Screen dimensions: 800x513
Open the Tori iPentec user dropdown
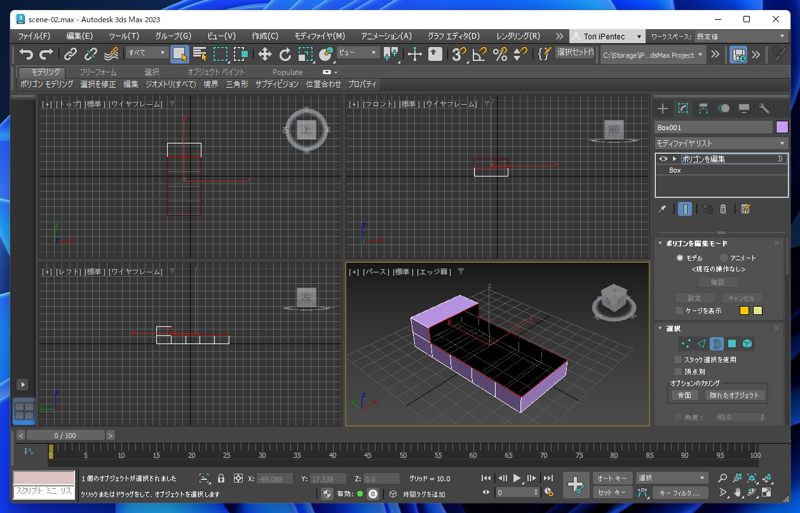click(606, 36)
